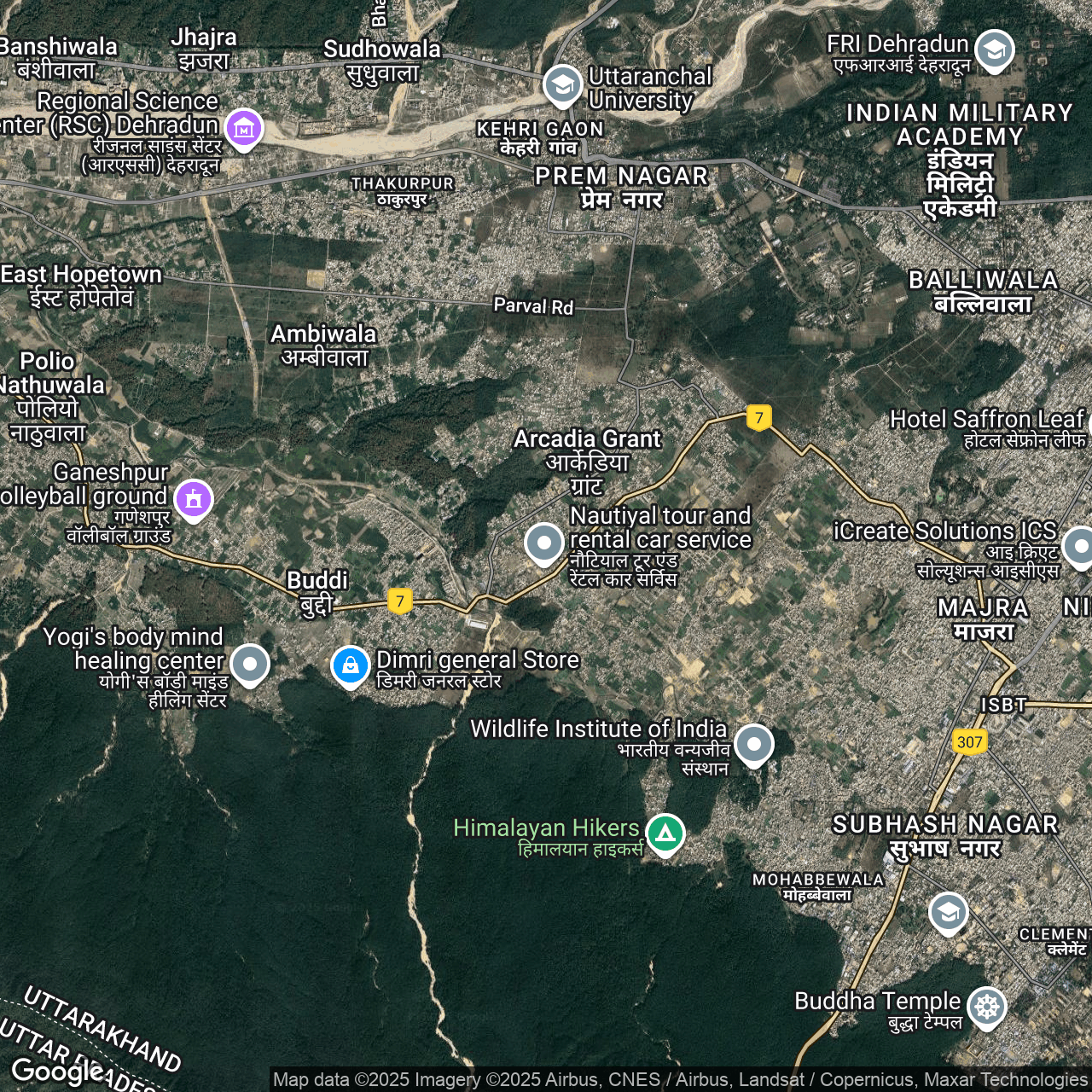Open the Himalayan Hikers green camping pin
This screenshot has width=1092, height=1092.
[x=665, y=833]
